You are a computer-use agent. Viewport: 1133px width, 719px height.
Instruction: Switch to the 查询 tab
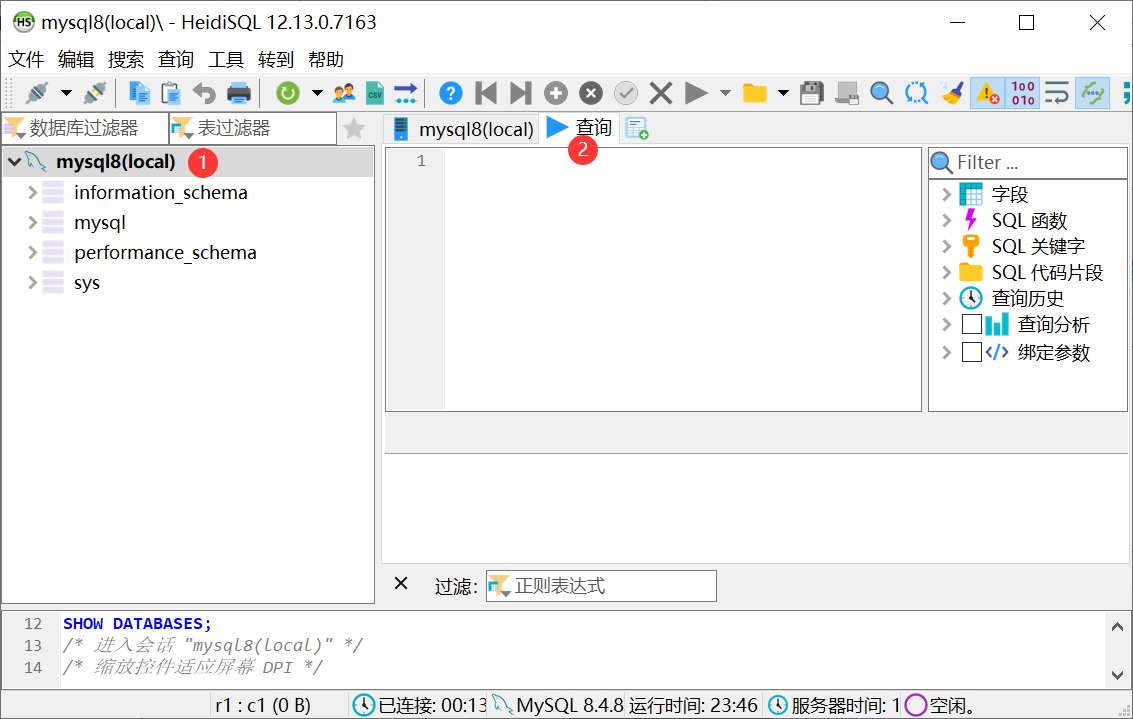(580, 128)
